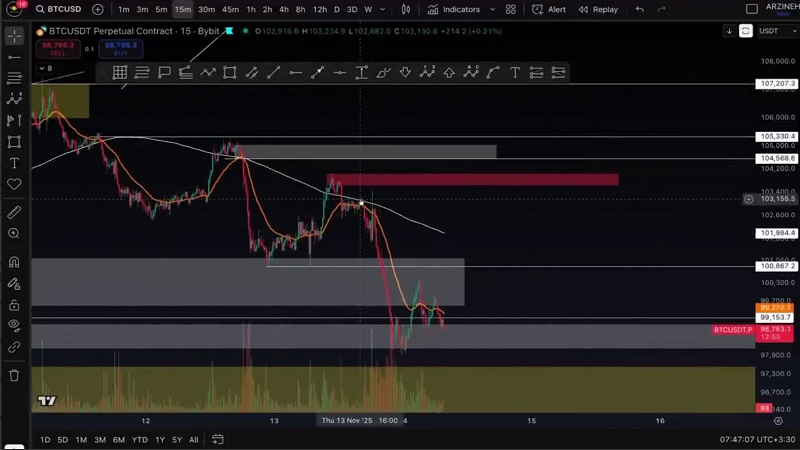The image size is (800, 450).
Task: Select the 1M date range
Action: 81,440
